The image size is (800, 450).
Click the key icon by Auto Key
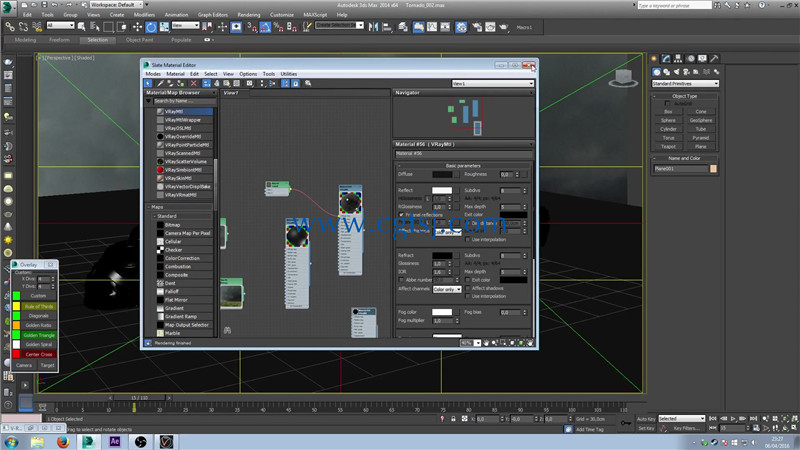[x=626, y=422]
